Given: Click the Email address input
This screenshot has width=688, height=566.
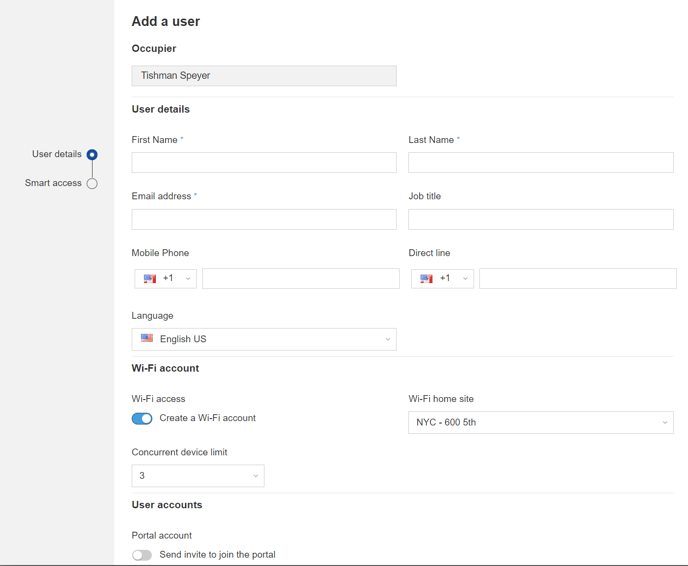Looking at the screenshot, I should [264, 220].
